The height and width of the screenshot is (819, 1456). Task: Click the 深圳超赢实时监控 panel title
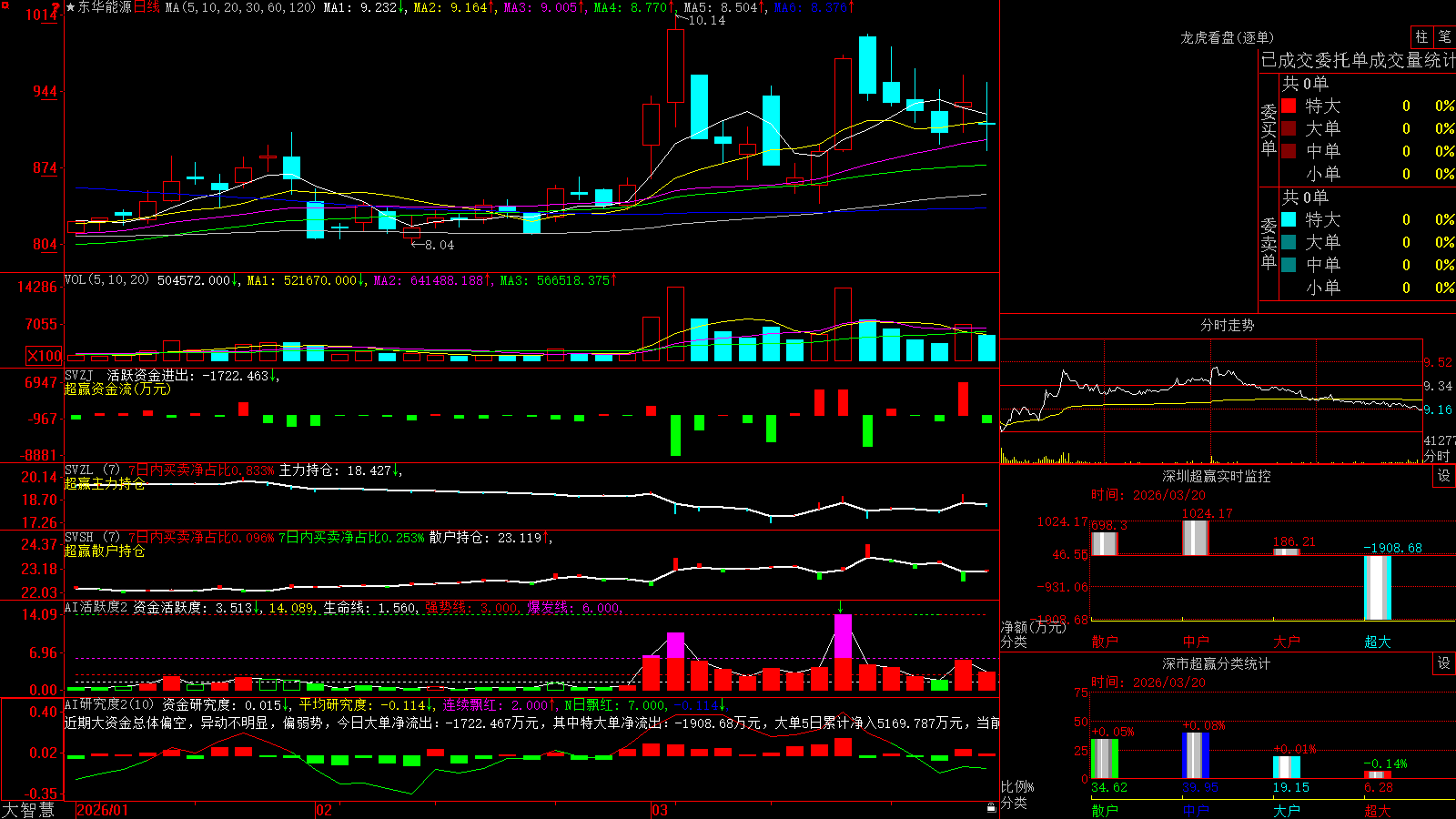(1217, 476)
